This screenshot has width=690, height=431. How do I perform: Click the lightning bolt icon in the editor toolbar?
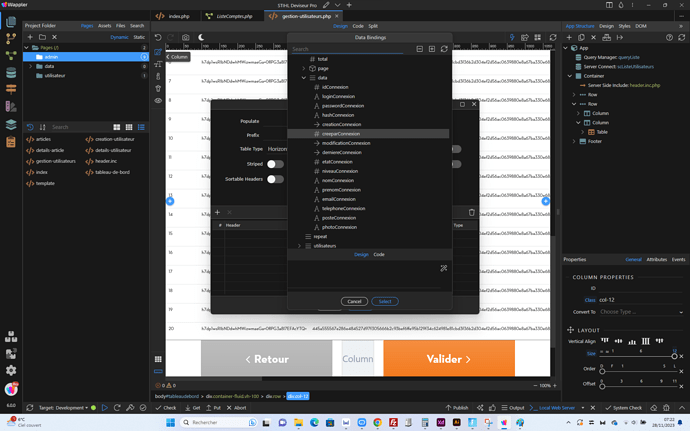tap(512, 37)
